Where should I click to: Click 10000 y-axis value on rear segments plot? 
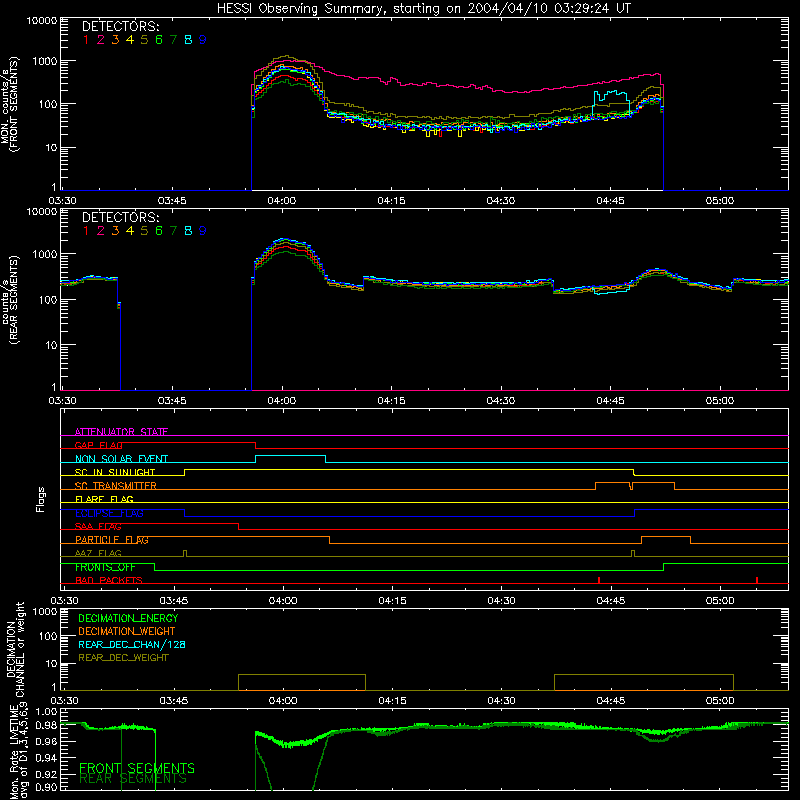42,211
